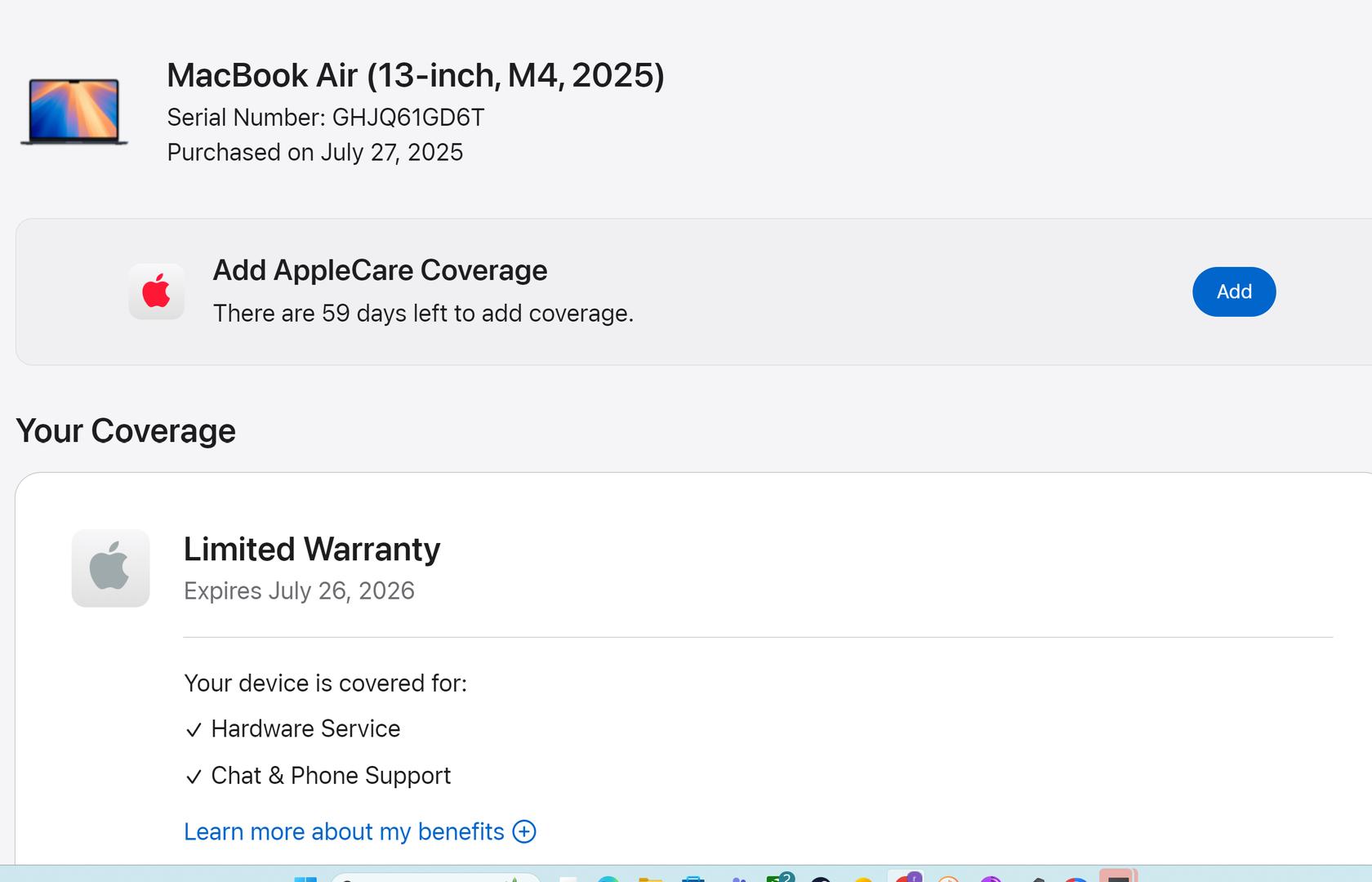Viewport: 1372px width, 882px height.
Task: Click the grey Apple logo warranty icon
Action: [110, 568]
